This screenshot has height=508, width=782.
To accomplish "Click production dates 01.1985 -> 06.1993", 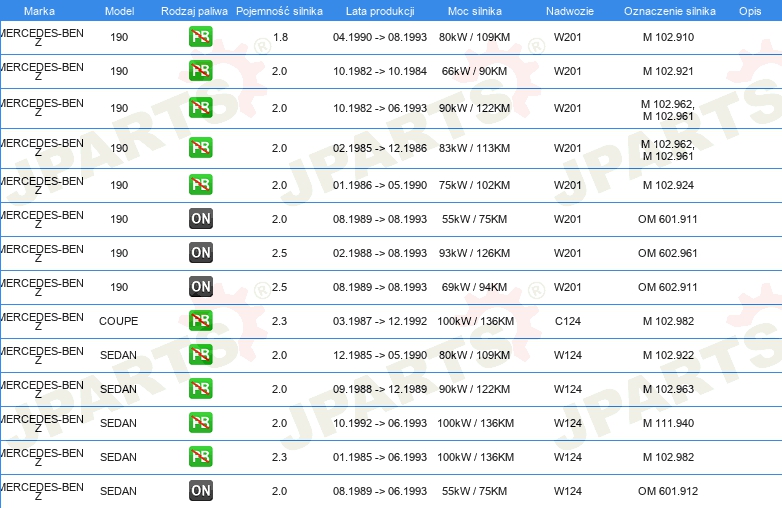I will pyautogui.click(x=380, y=457).
